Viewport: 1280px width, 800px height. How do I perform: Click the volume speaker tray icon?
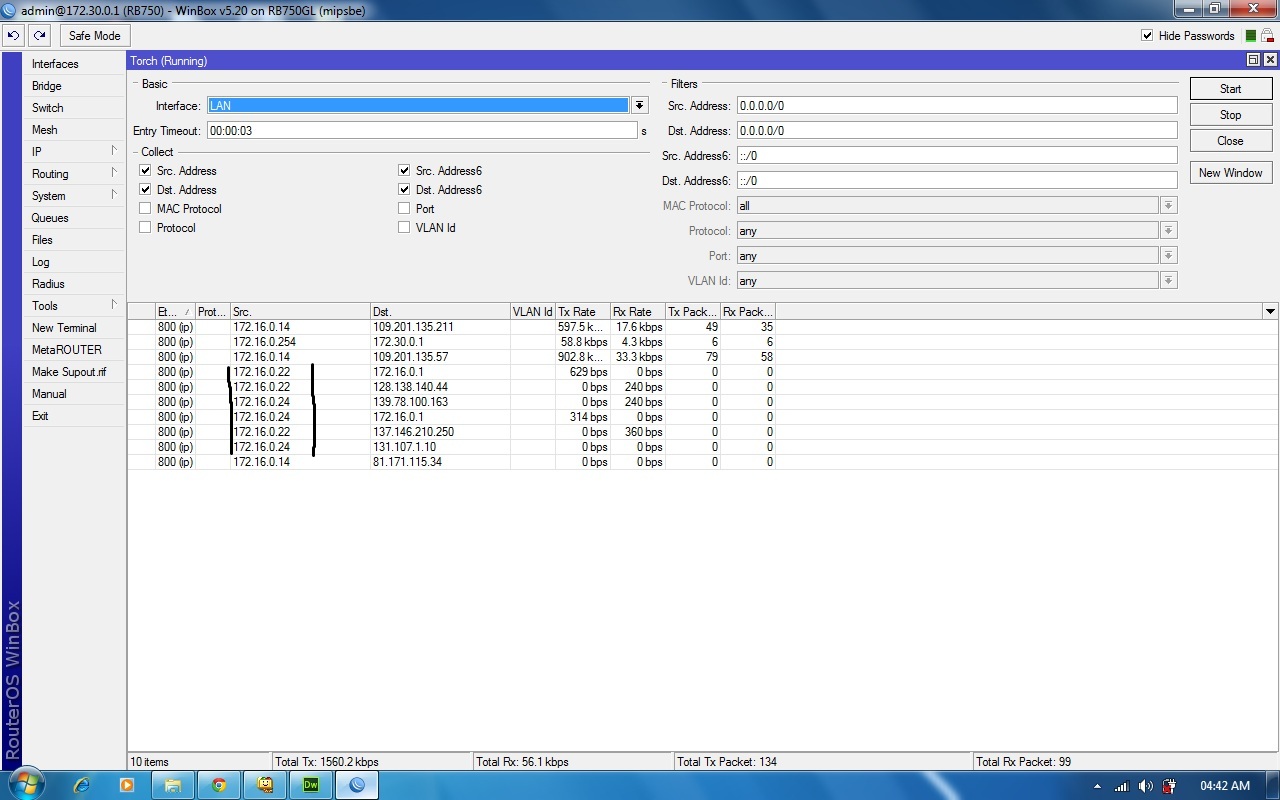click(1145, 786)
